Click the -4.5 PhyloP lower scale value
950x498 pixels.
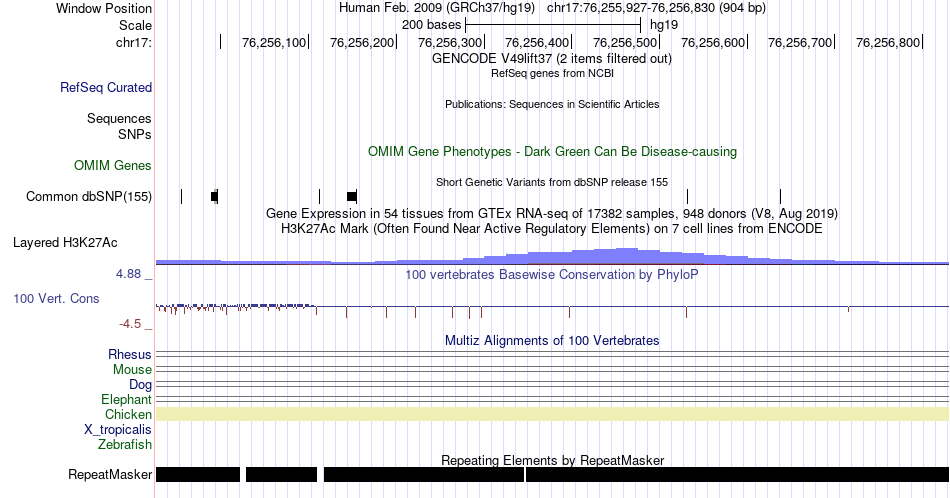(130, 324)
